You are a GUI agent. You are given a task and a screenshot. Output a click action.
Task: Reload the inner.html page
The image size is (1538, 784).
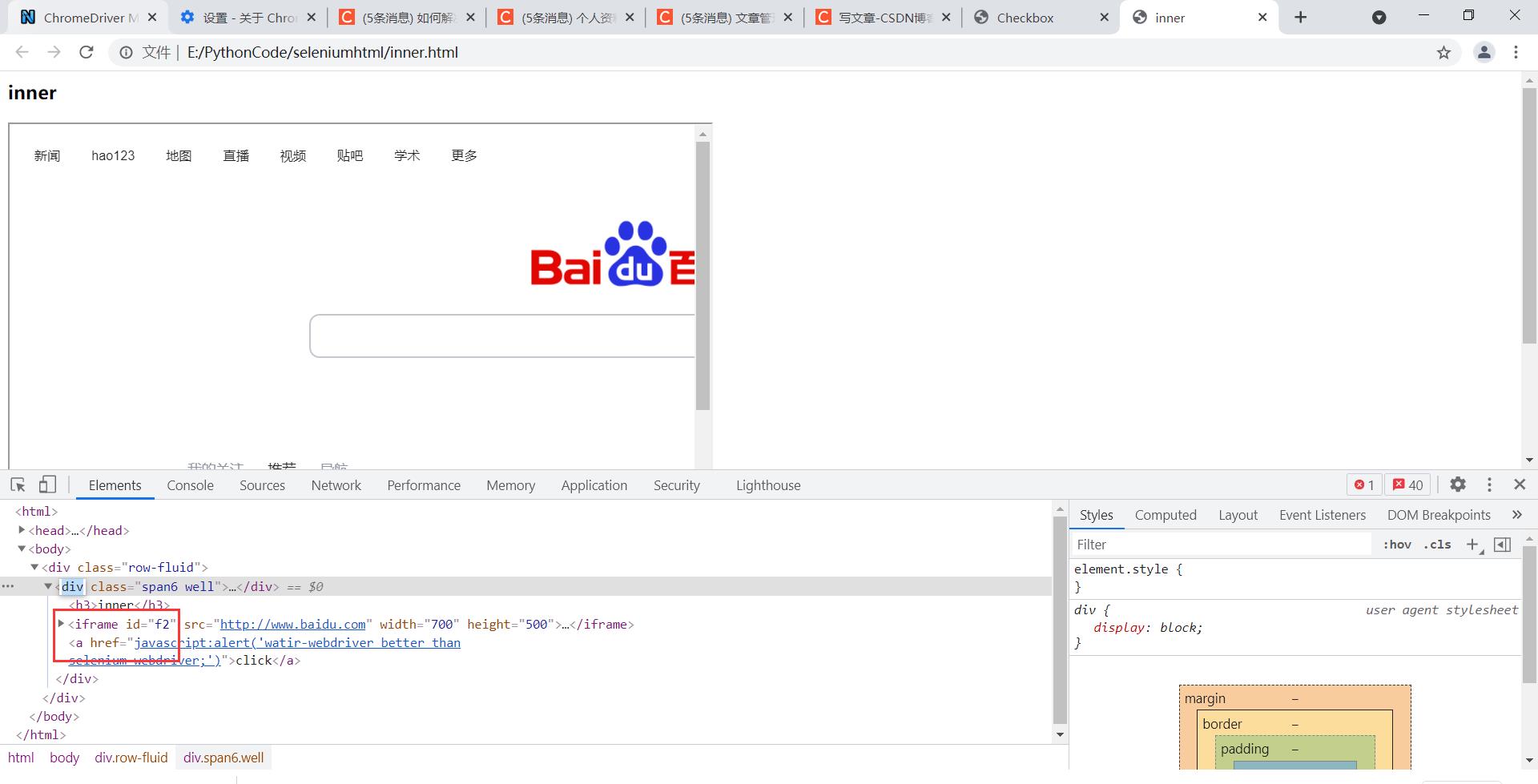[87, 52]
